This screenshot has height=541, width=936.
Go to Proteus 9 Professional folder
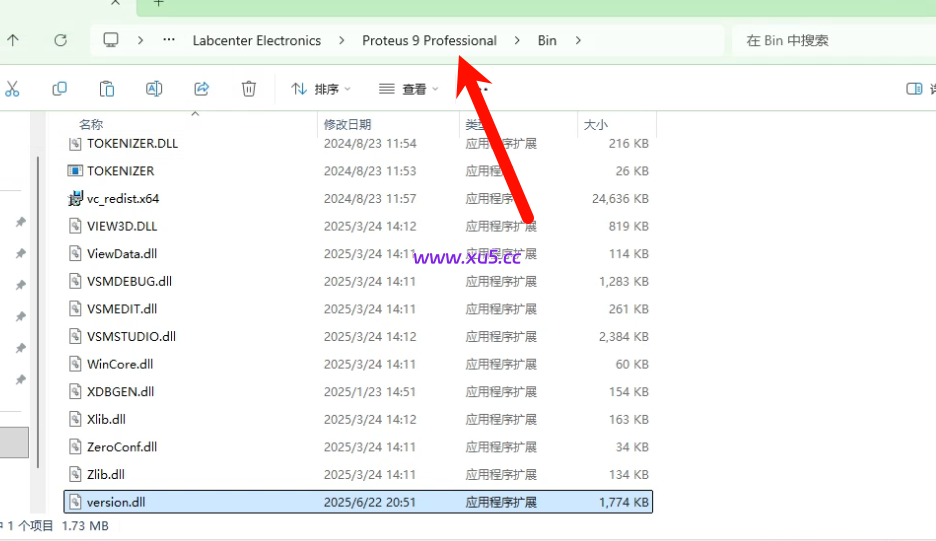(x=429, y=41)
